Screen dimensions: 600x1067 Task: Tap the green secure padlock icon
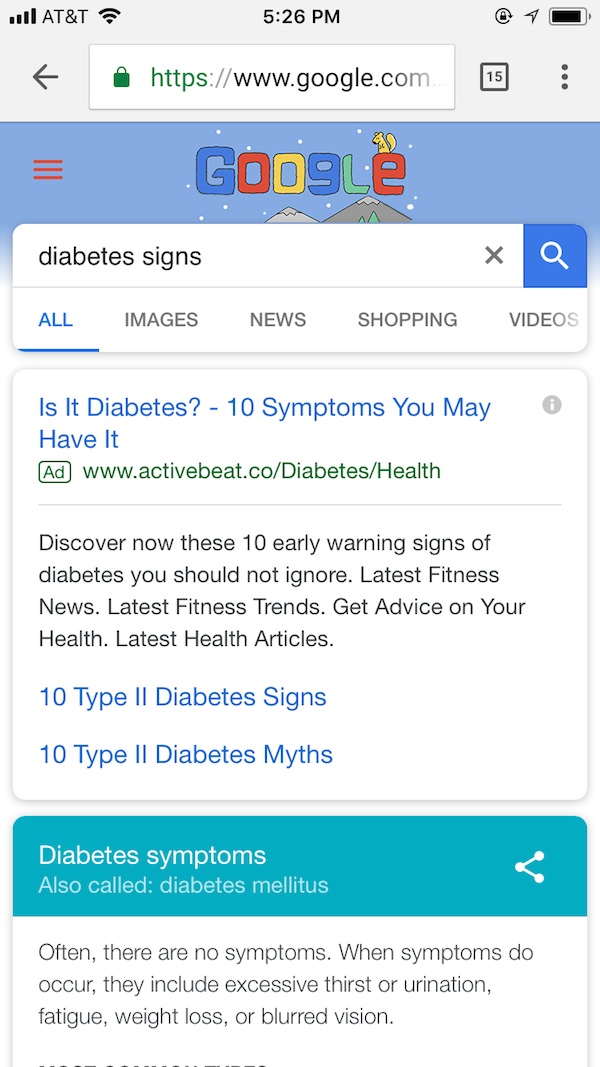click(122, 77)
